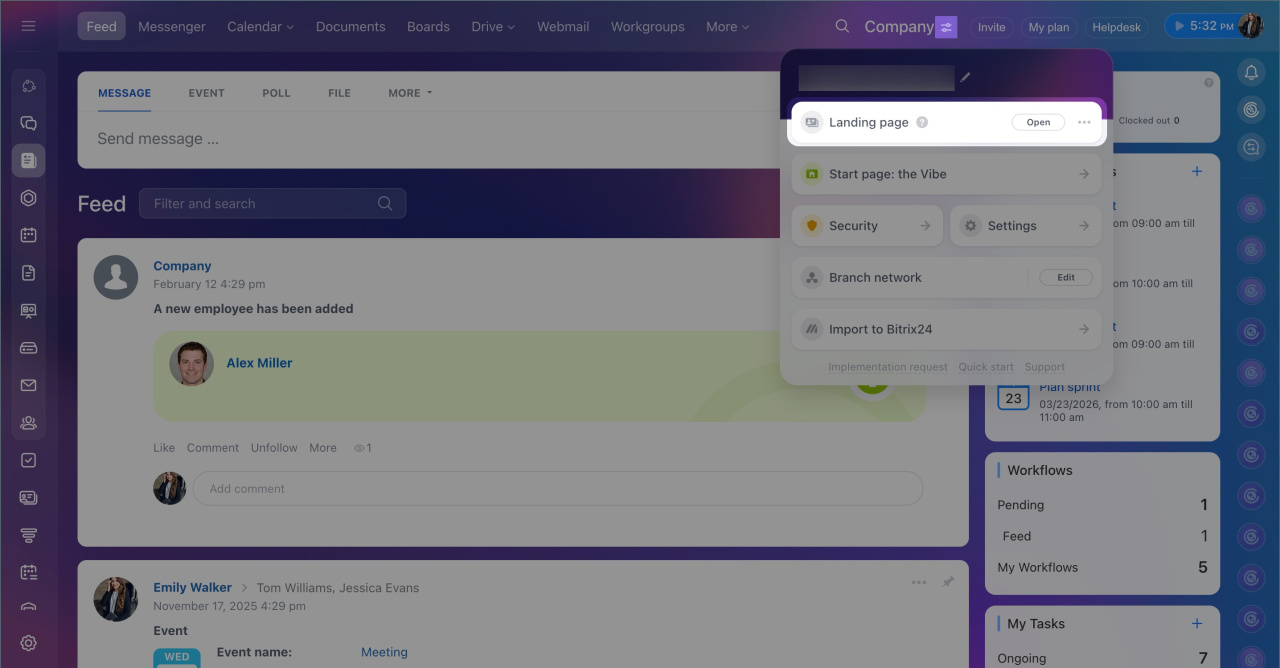Open the MORE dropdown in message composer
The height and width of the screenshot is (668, 1280).
[x=410, y=93]
